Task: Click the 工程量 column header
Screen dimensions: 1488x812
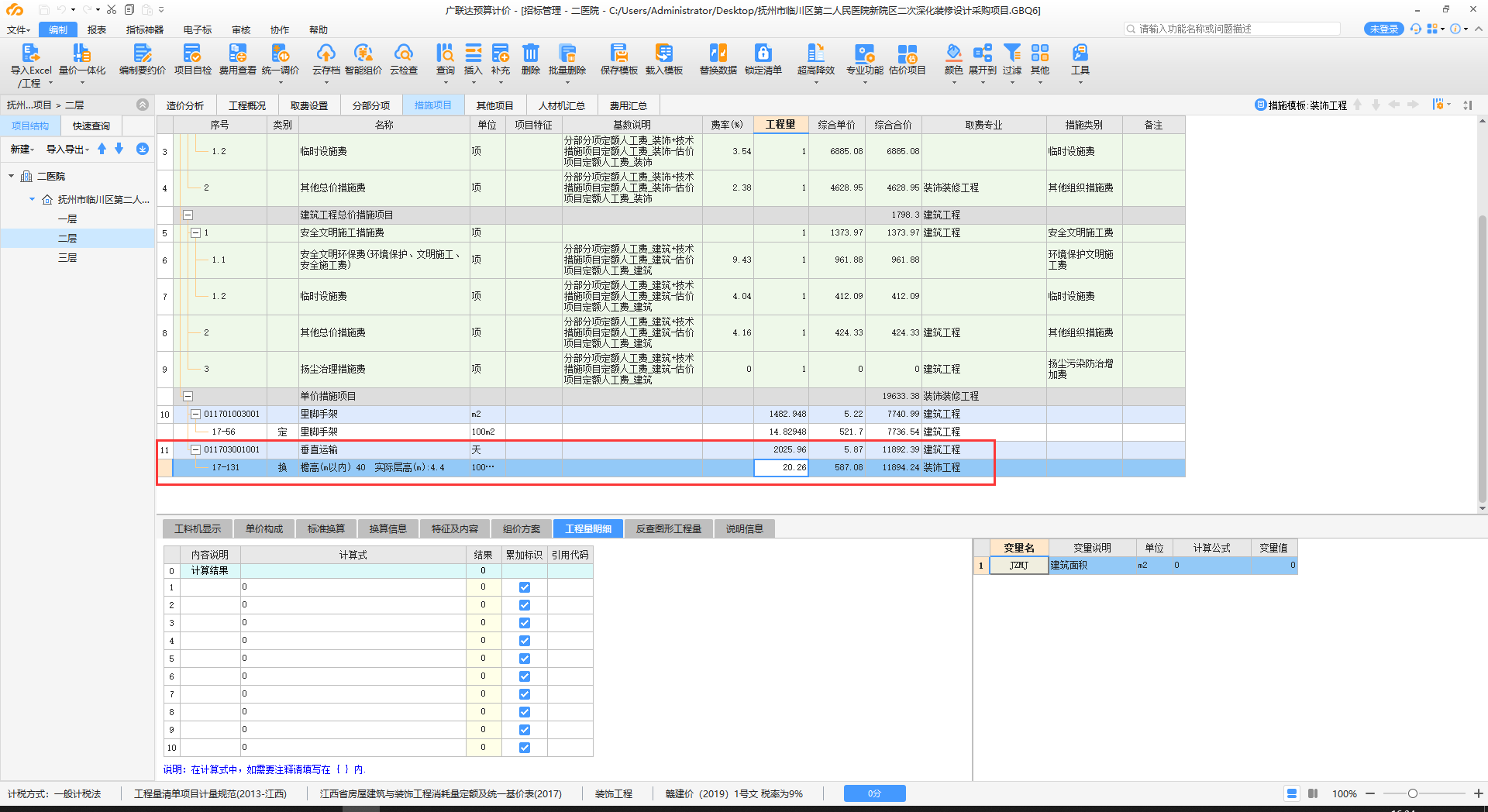Action: click(x=780, y=125)
